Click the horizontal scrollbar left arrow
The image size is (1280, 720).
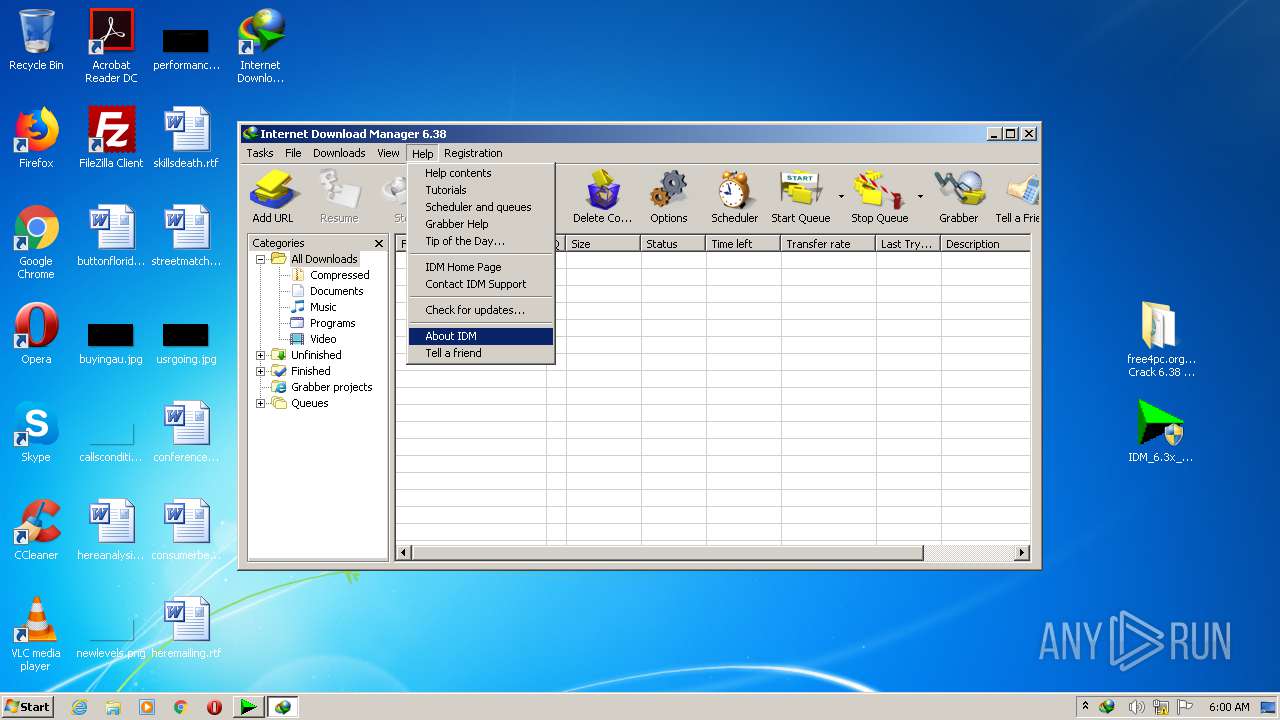pyautogui.click(x=404, y=553)
